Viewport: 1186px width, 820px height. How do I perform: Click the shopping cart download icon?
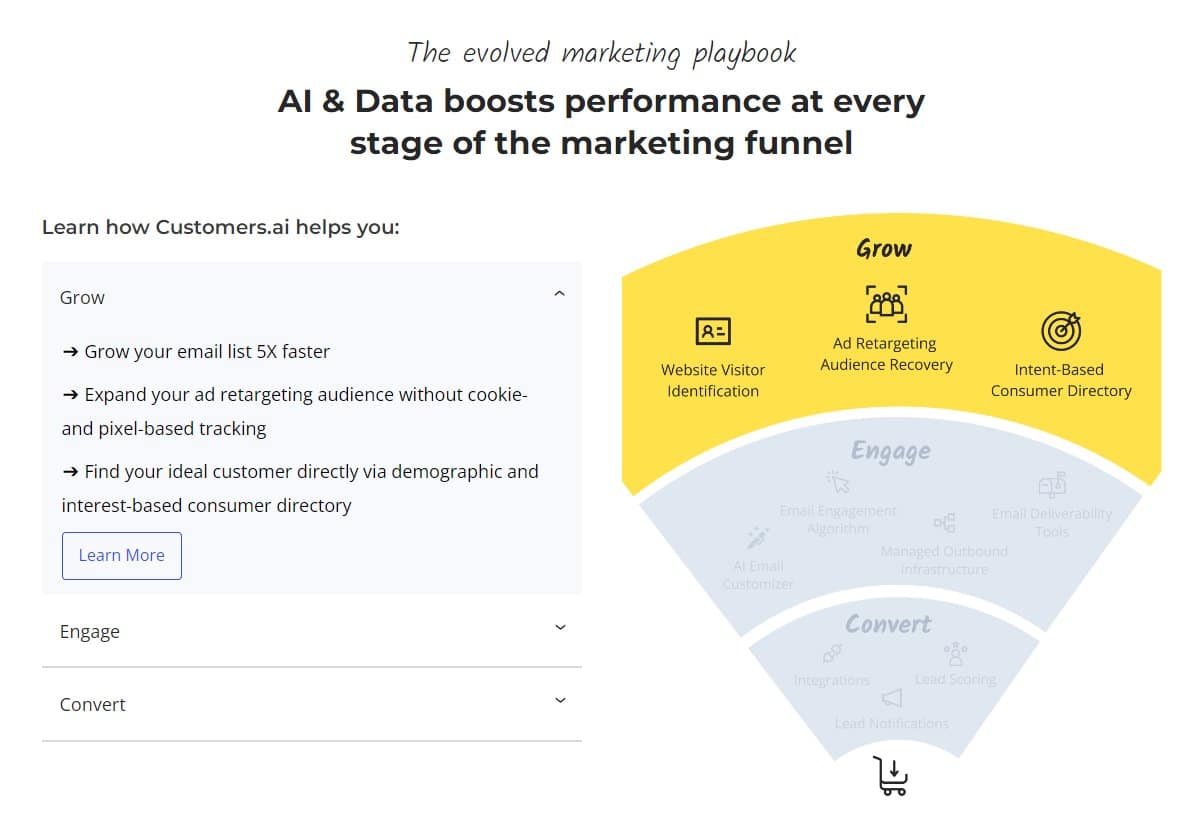[x=890, y=776]
